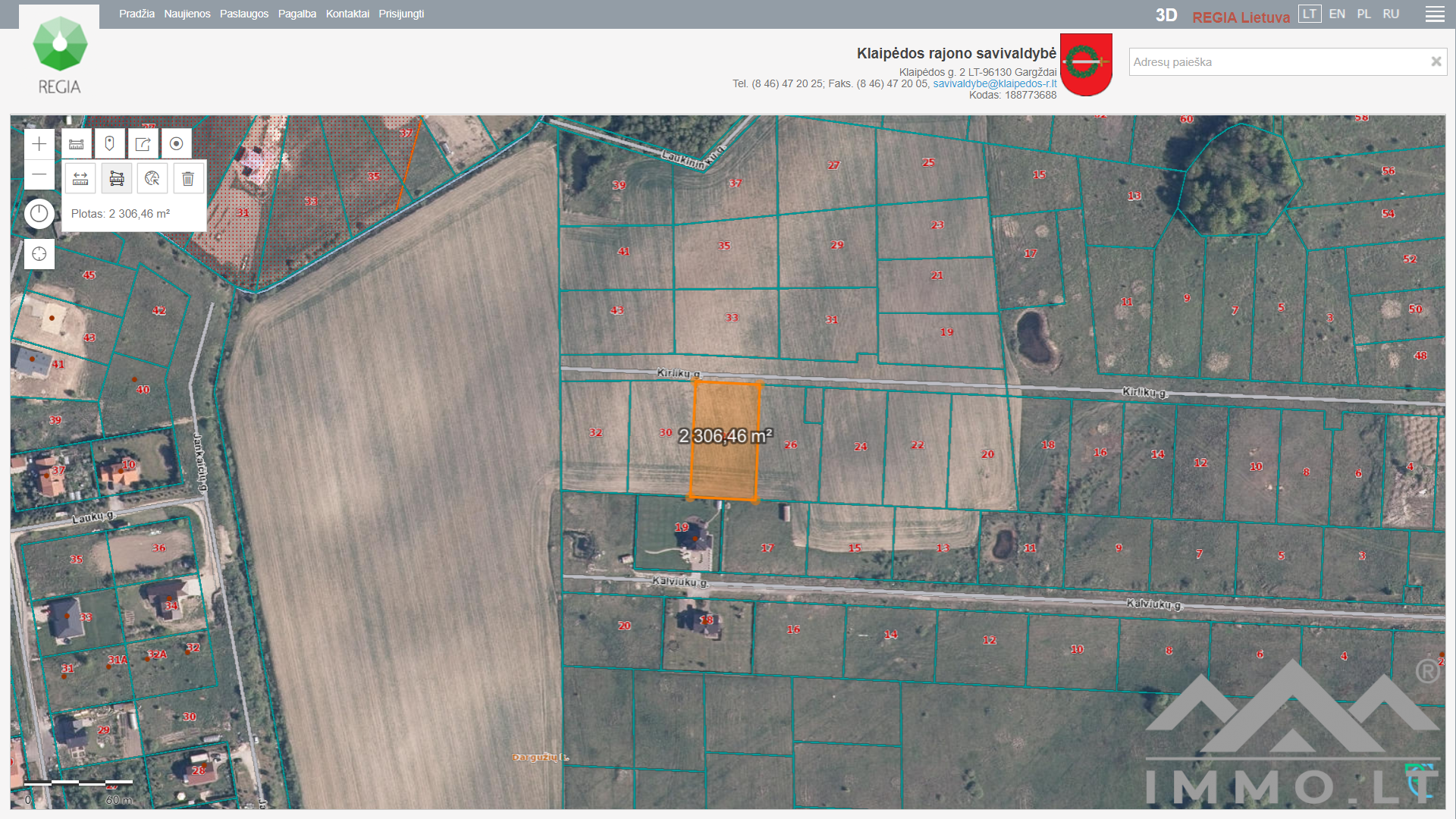Viewport: 1456px width, 819px height.
Task: Click the map pin marker tool
Action: tap(110, 144)
